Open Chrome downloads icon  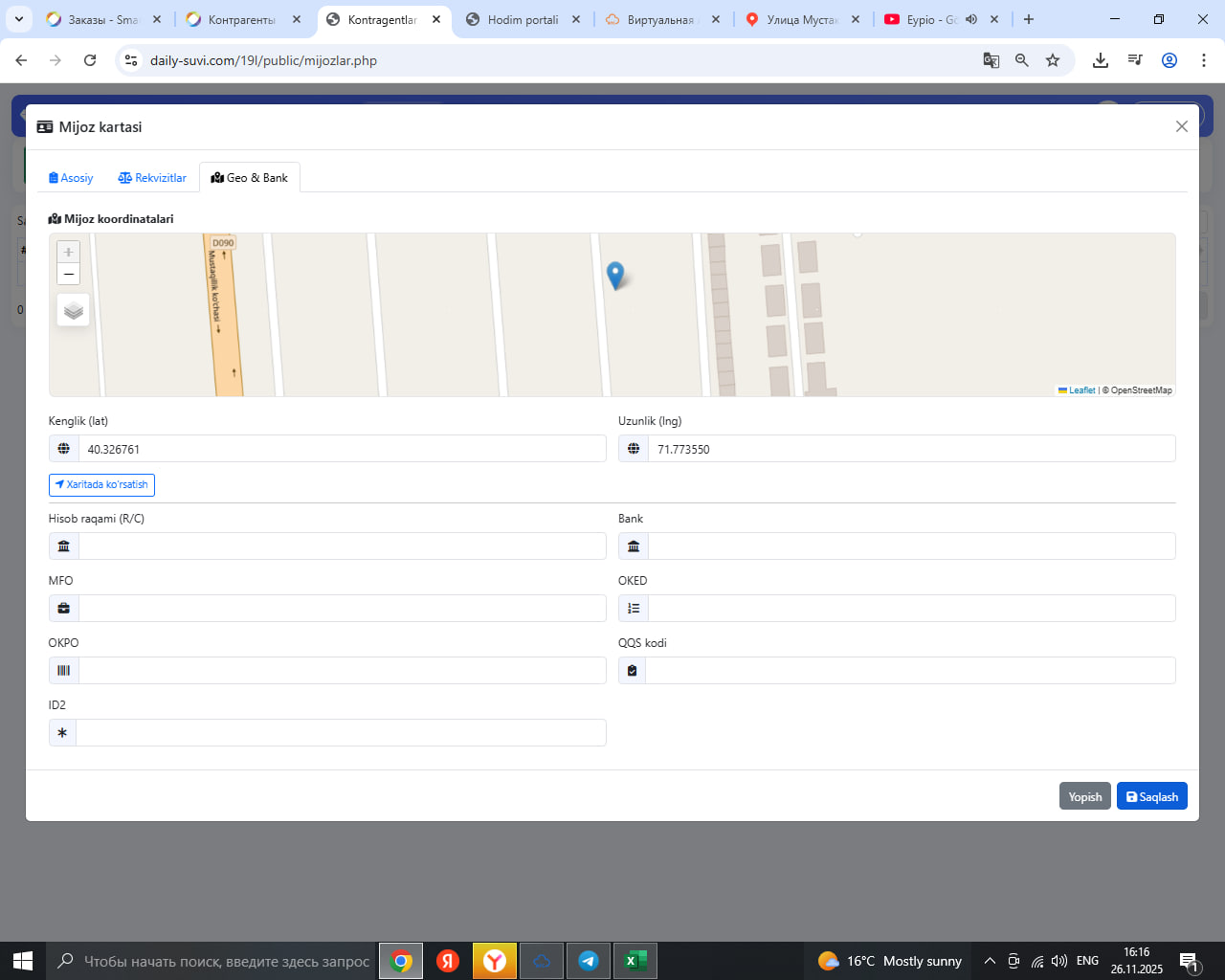tap(1101, 60)
